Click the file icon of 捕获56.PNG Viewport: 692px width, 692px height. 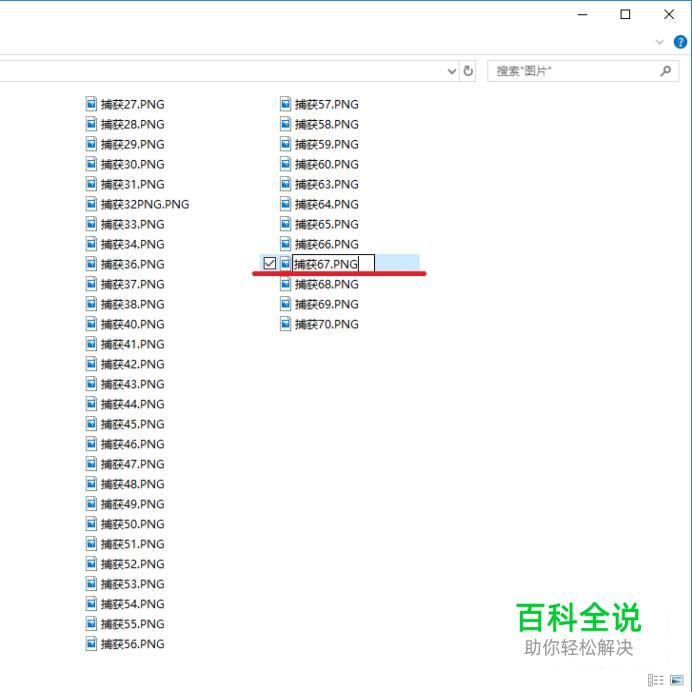point(91,643)
